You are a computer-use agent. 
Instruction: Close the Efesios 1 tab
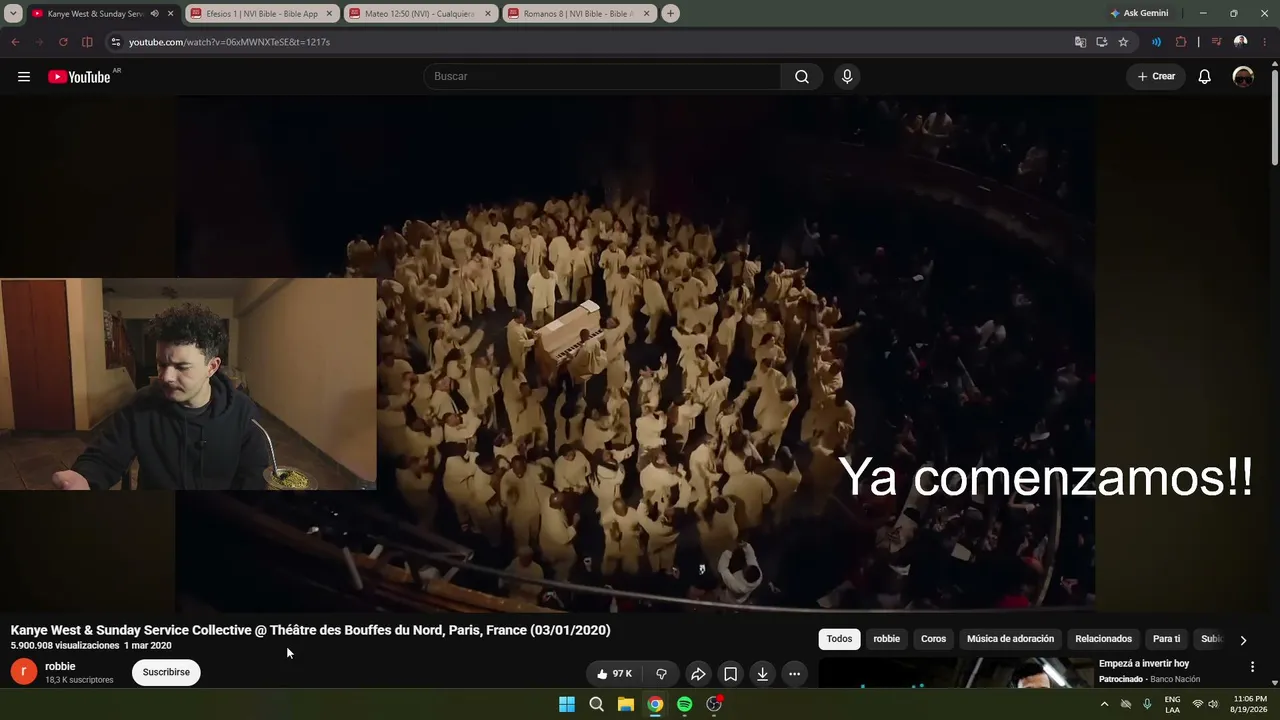[329, 14]
